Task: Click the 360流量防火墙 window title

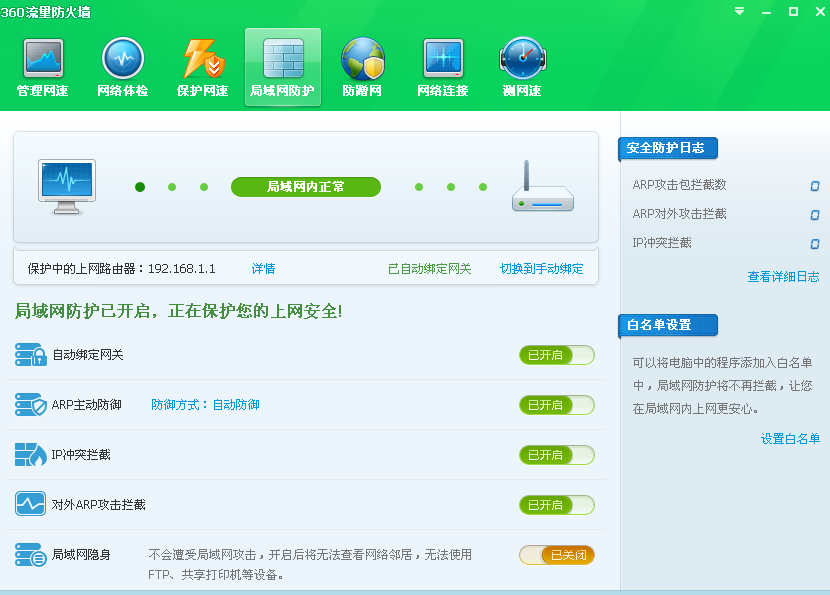Action: coord(46,12)
